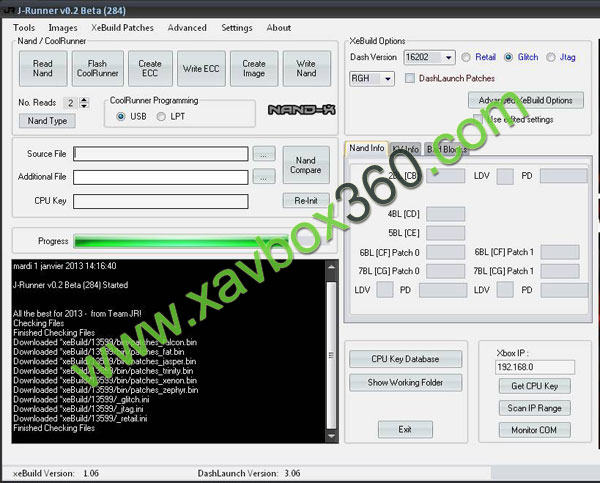Switch to the Nand Info tab
The width and height of the screenshot is (600, 483).
coord(367,148)
